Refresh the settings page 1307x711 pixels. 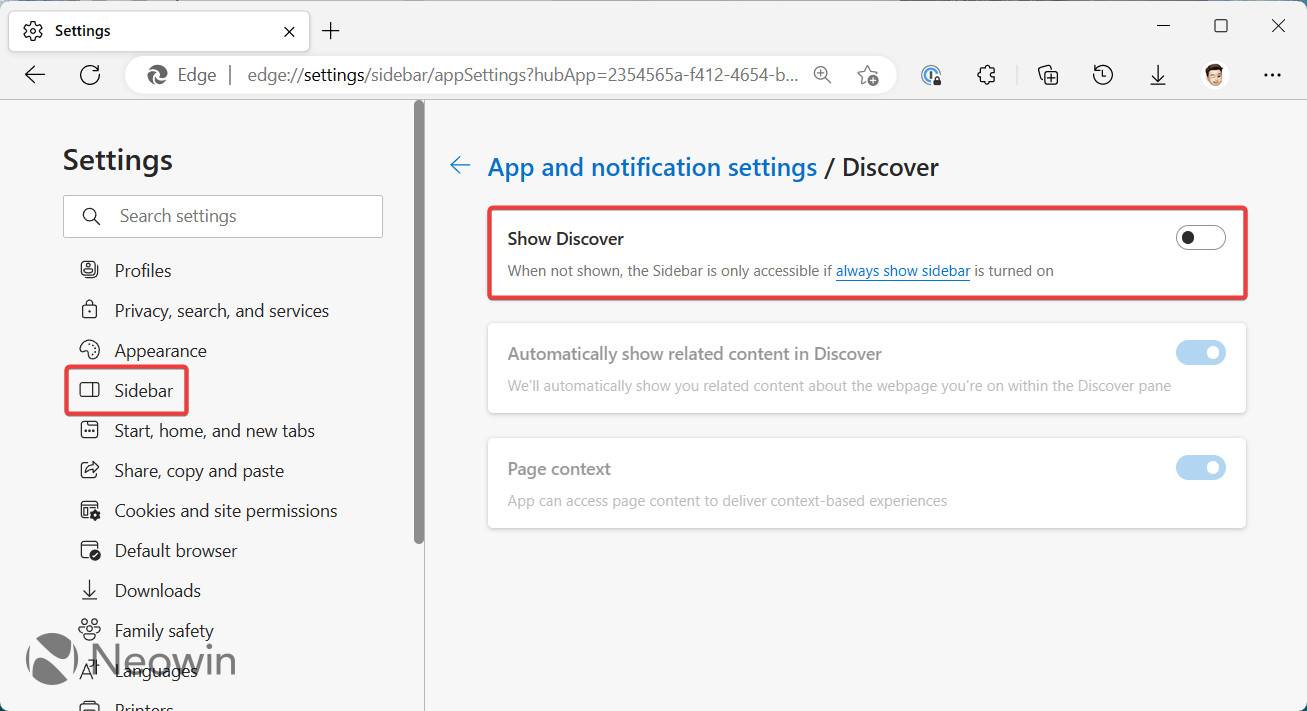point(90,74)
